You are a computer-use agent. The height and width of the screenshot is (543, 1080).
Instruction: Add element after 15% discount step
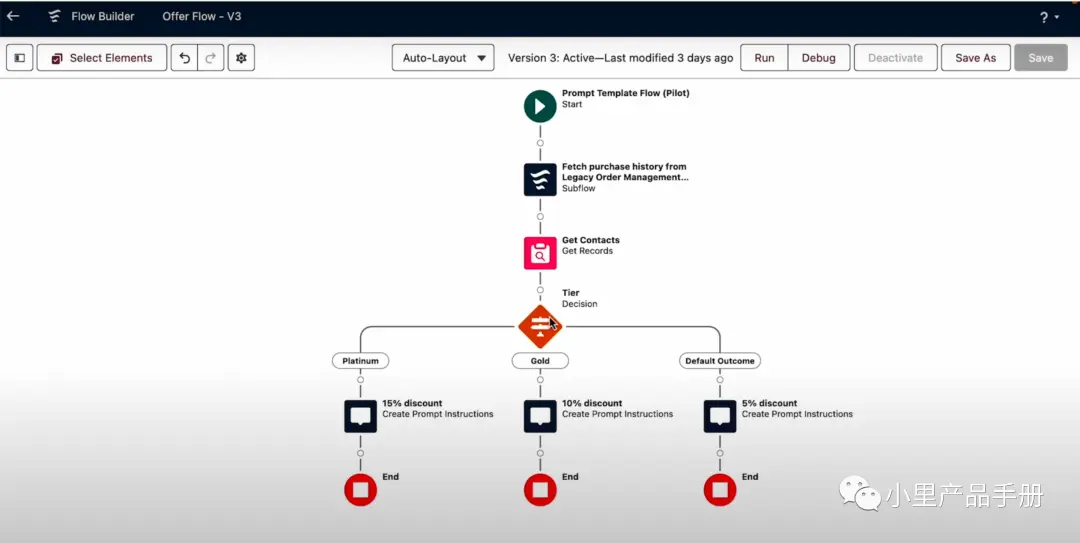click(360, 453)
